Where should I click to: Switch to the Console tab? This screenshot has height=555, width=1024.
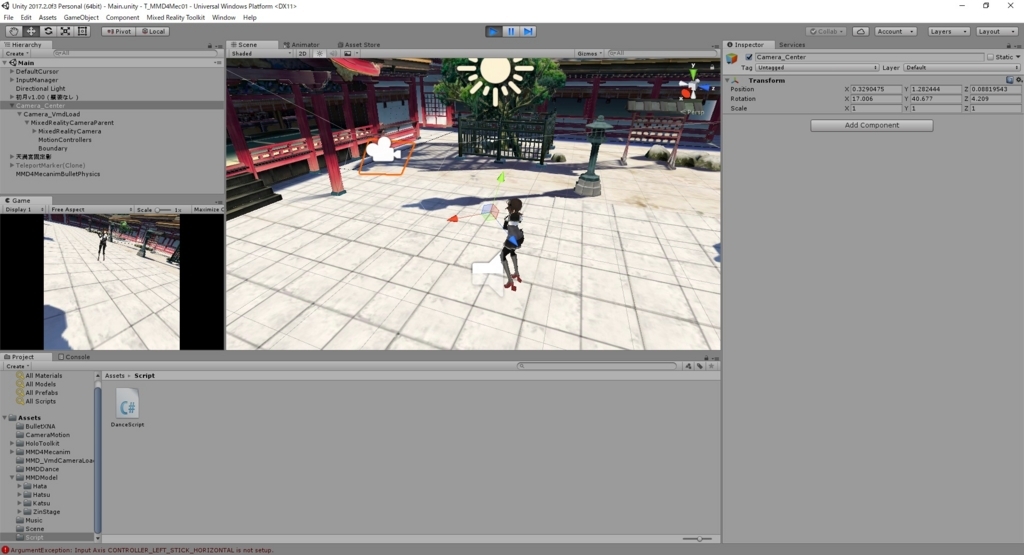[x=74, y=357]
